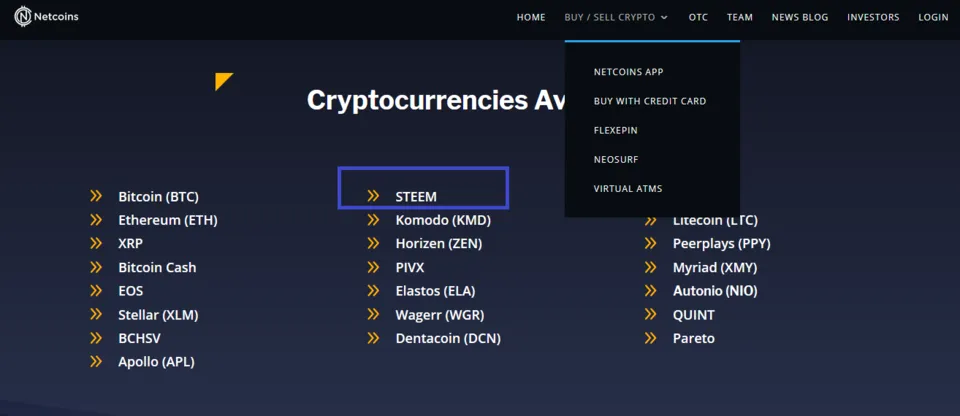960x416 pixels.
Task: Click the Login link
Action: point(933,17)
